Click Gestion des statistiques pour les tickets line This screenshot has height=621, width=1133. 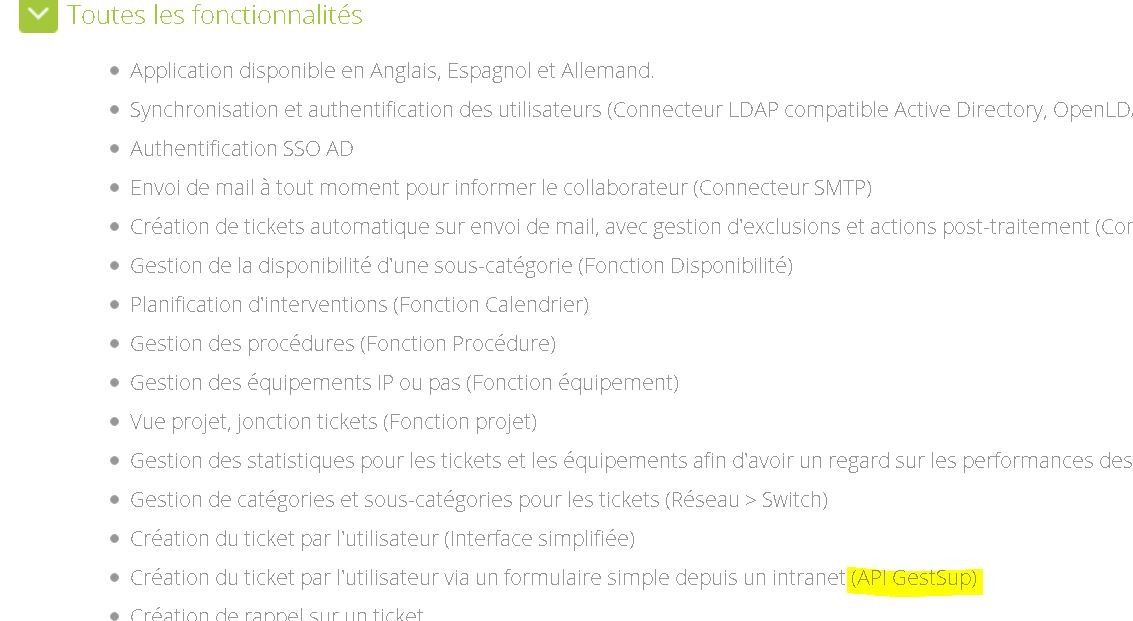[x=631, y=461]
